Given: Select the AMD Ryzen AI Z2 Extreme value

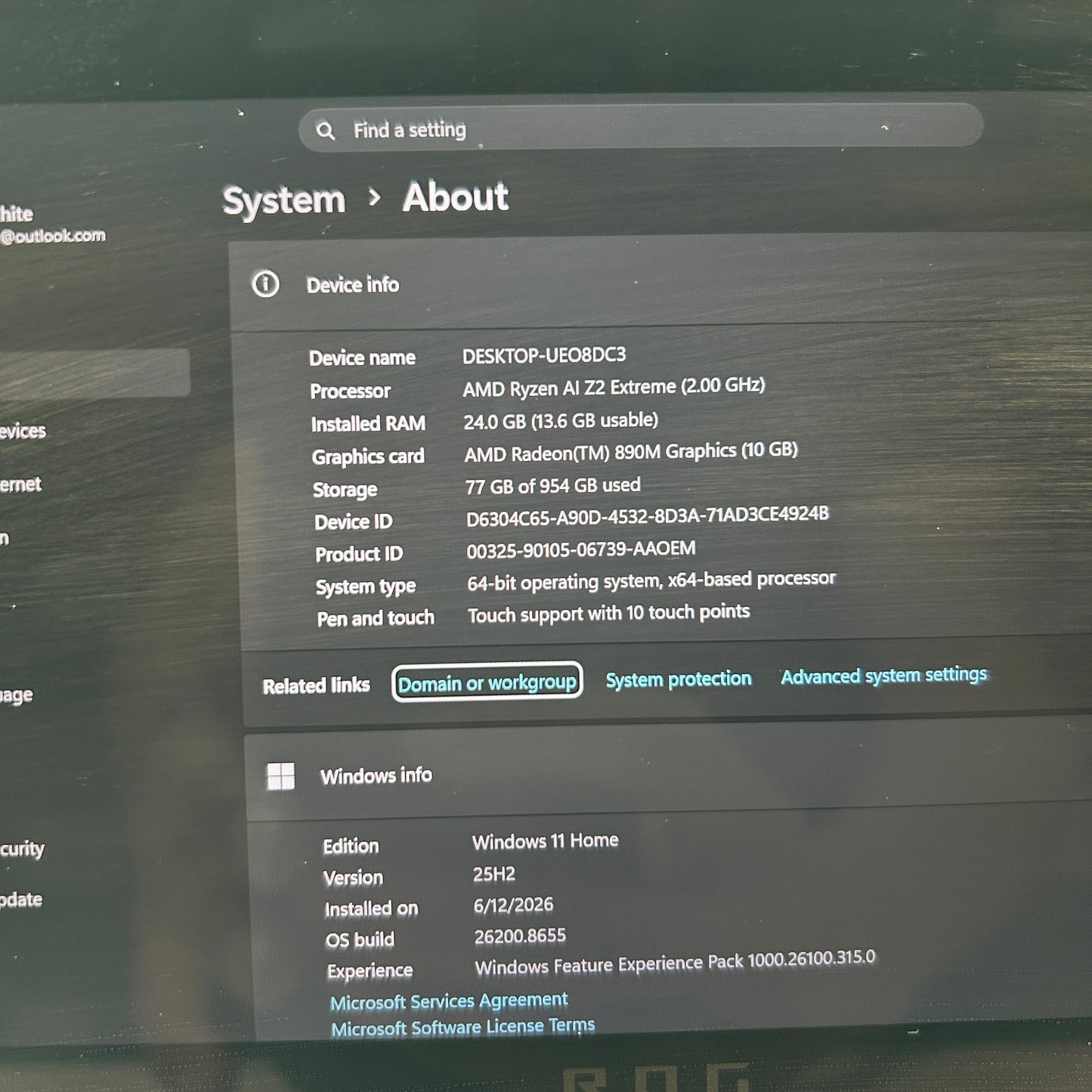Looking at the screenshot, I should click(x=614, y=387).
